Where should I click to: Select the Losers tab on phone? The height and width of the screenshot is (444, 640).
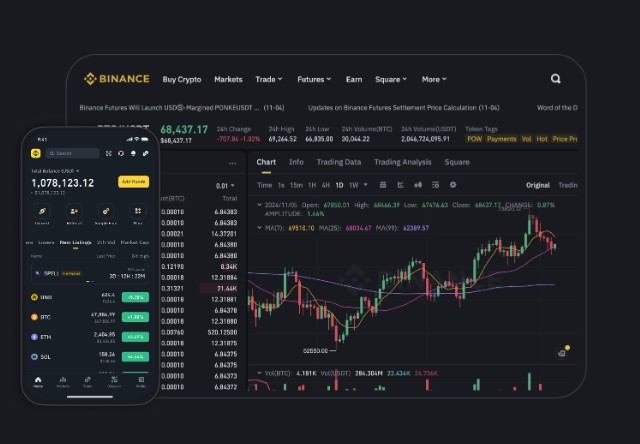point(46,242)
